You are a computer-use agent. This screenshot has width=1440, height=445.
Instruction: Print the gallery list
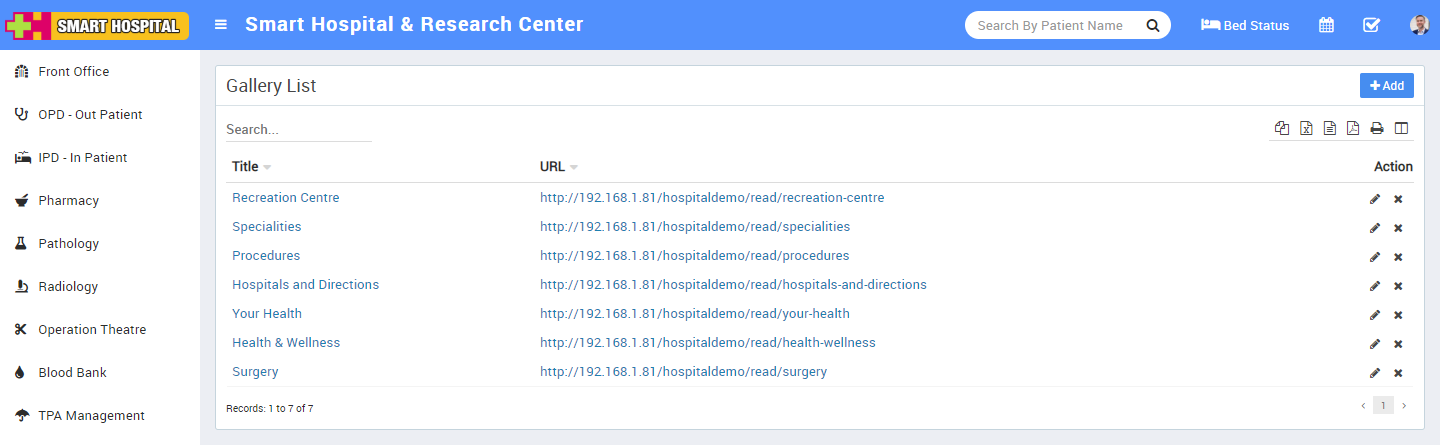pos(1377,128)
